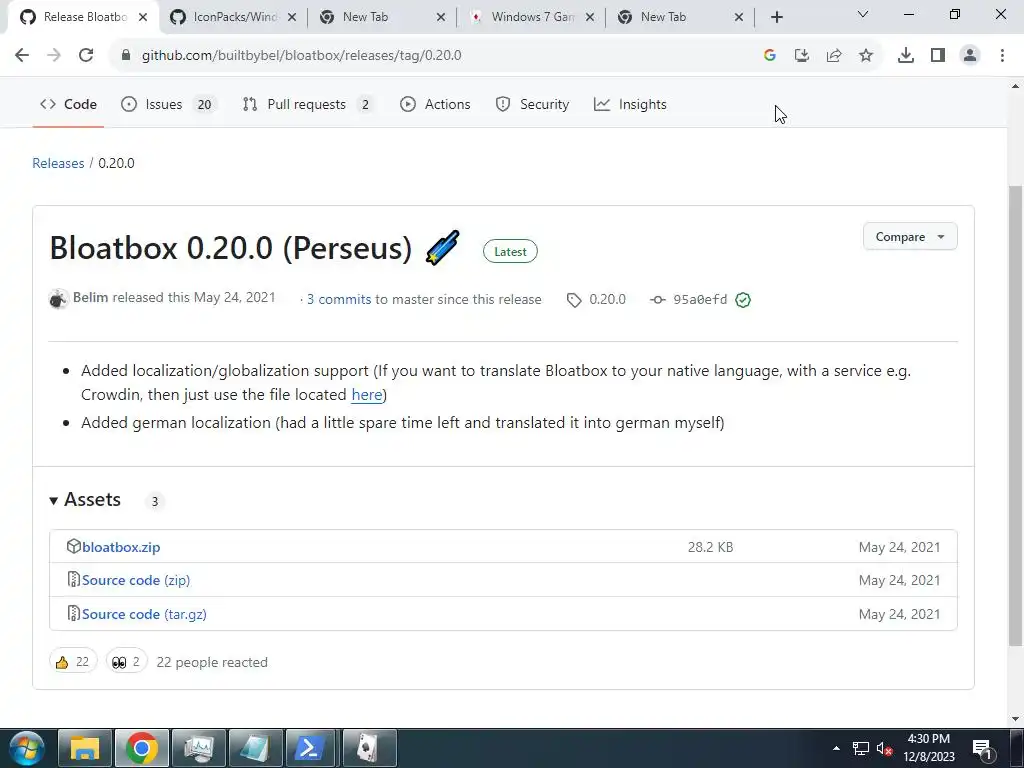1024x768 pixels.
Task: Close the Windows 7 Games tab
Action: pos(590,17)
